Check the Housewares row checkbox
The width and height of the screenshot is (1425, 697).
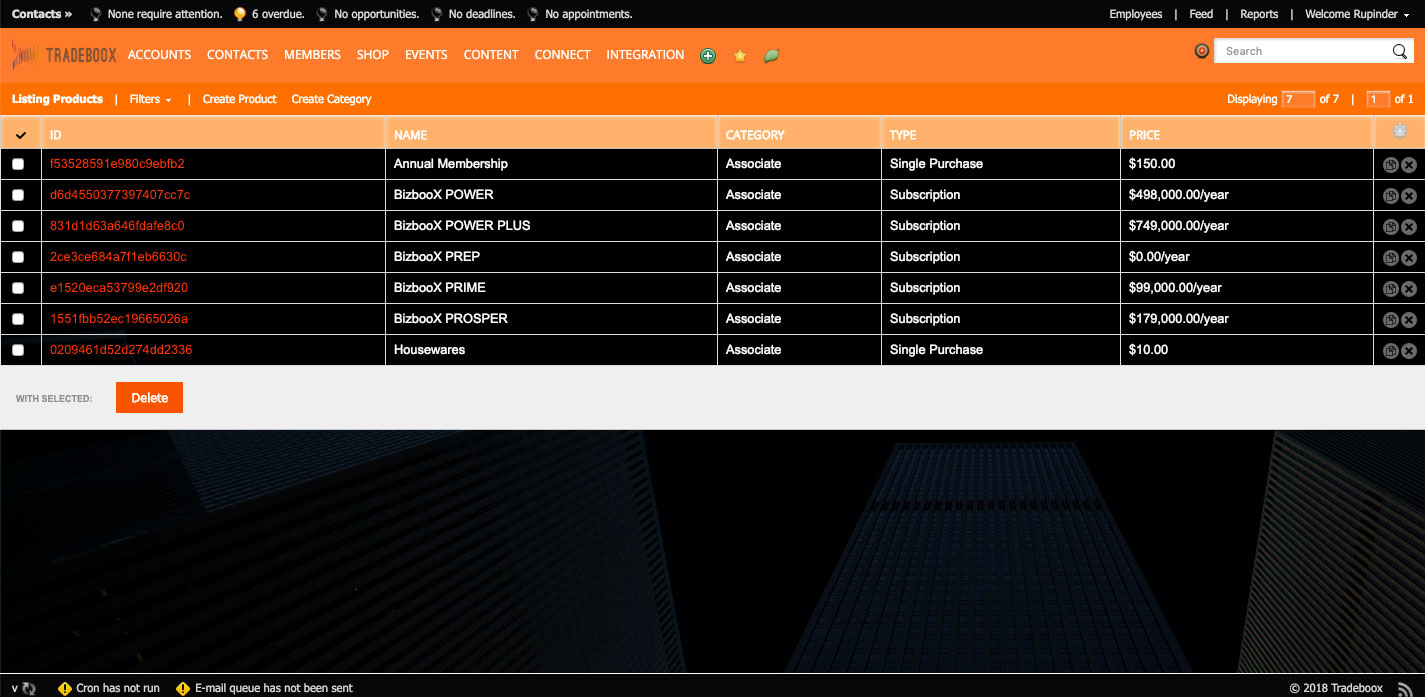tap(18, 350)
